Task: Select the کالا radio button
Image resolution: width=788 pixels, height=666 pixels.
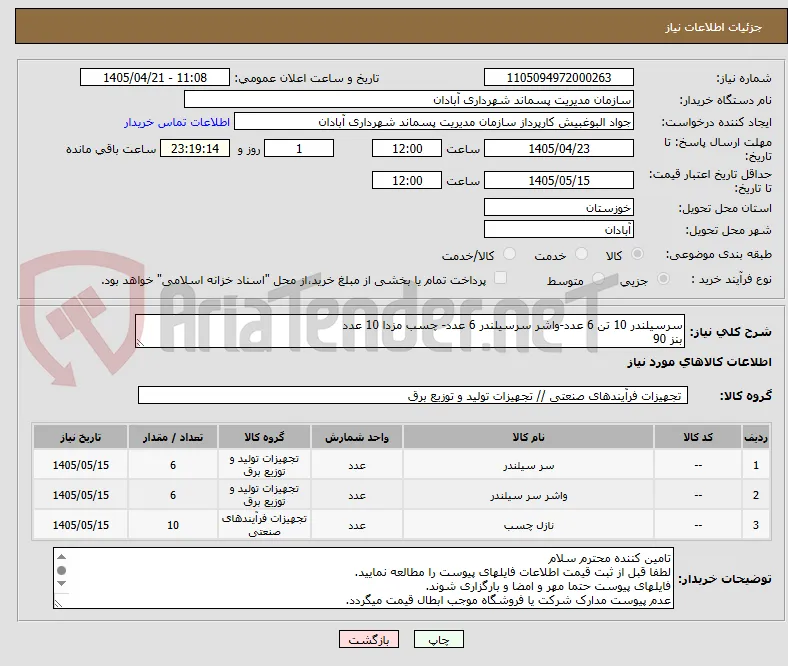Action: (637, 254)
